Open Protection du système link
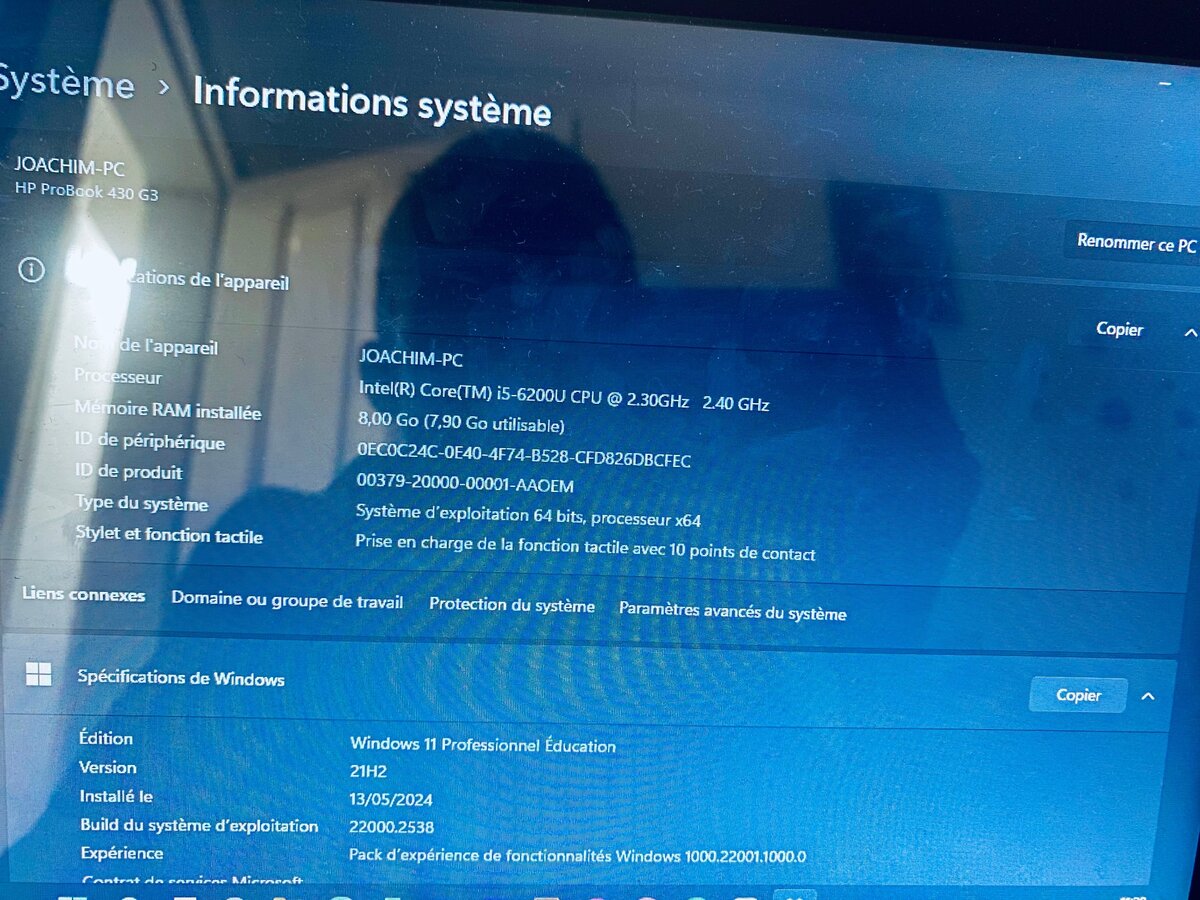 (512, 606)
